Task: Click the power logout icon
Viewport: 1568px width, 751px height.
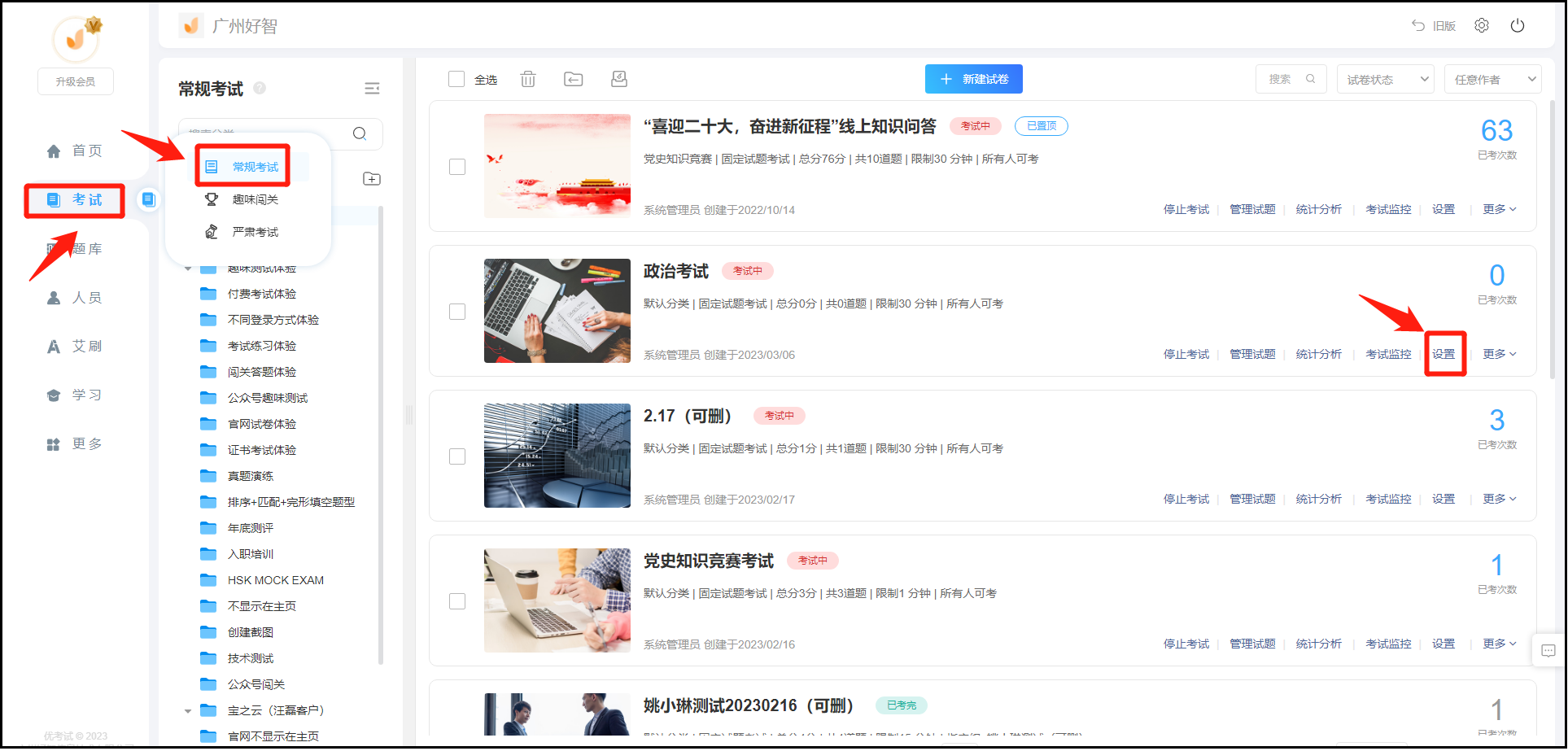Action: point(1518,26)
